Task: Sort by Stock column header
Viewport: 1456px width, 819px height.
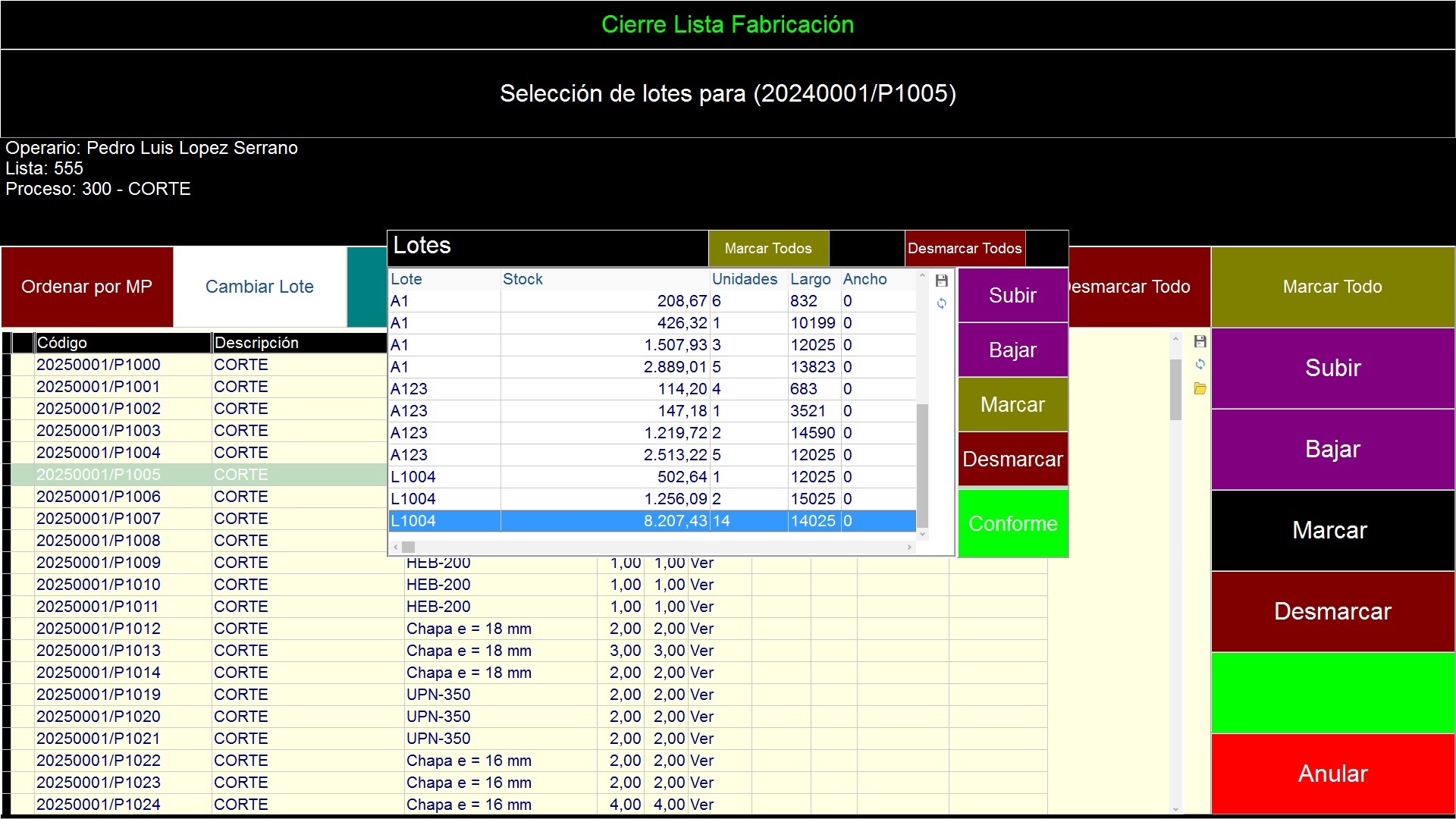Action: click(523, 279)
